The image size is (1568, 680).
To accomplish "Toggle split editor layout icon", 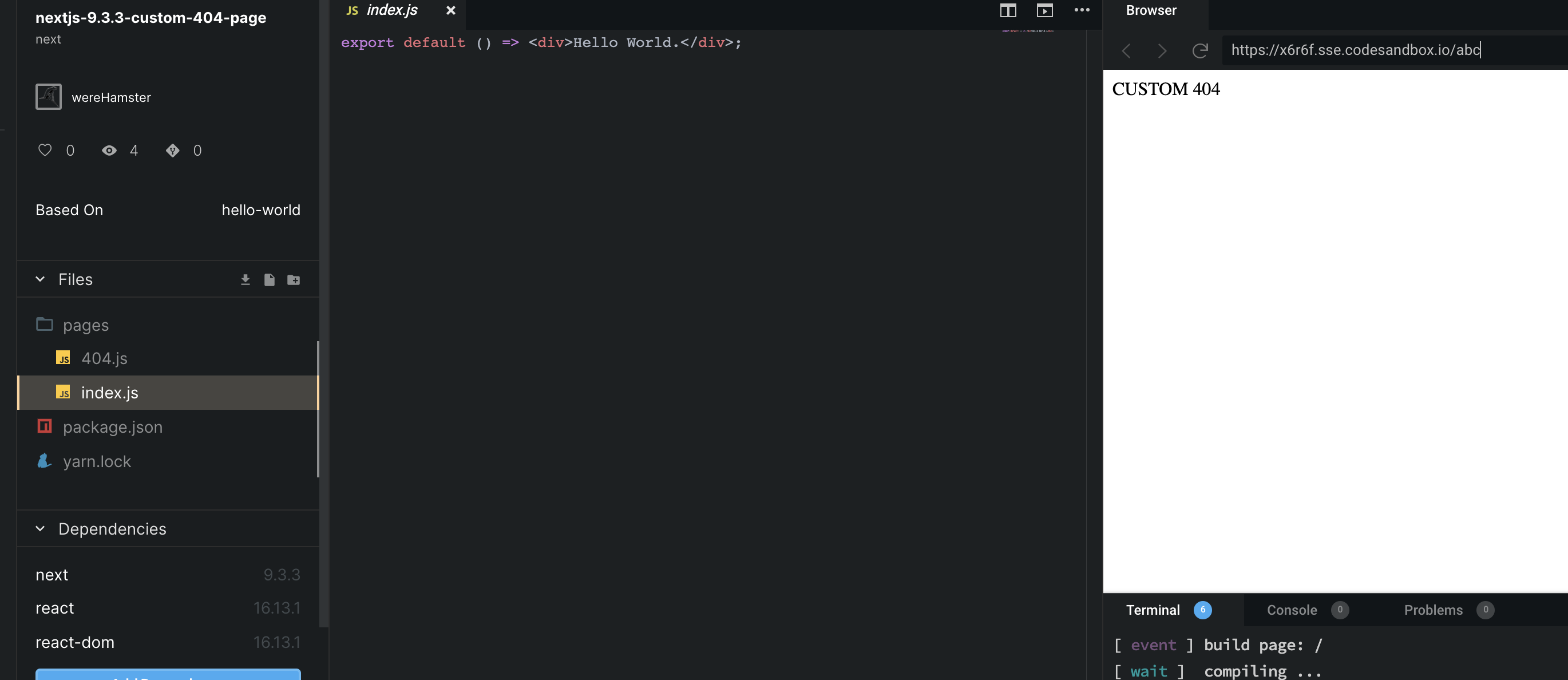I will click(x=1008, y=10).
